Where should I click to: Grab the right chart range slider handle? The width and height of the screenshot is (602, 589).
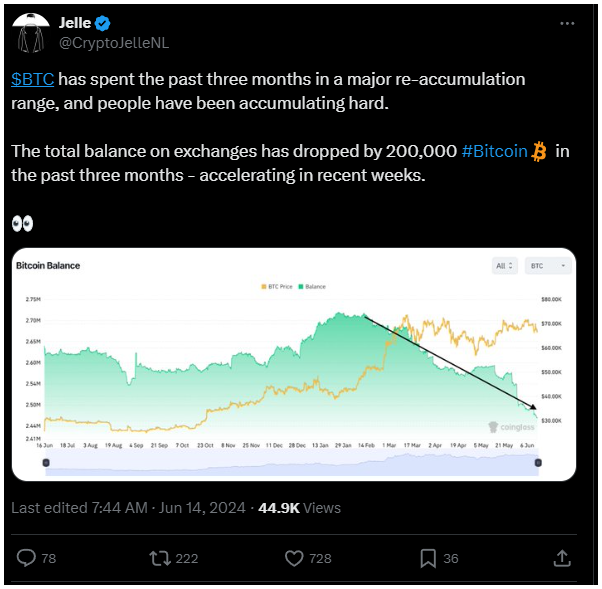(x=538, y=462)
